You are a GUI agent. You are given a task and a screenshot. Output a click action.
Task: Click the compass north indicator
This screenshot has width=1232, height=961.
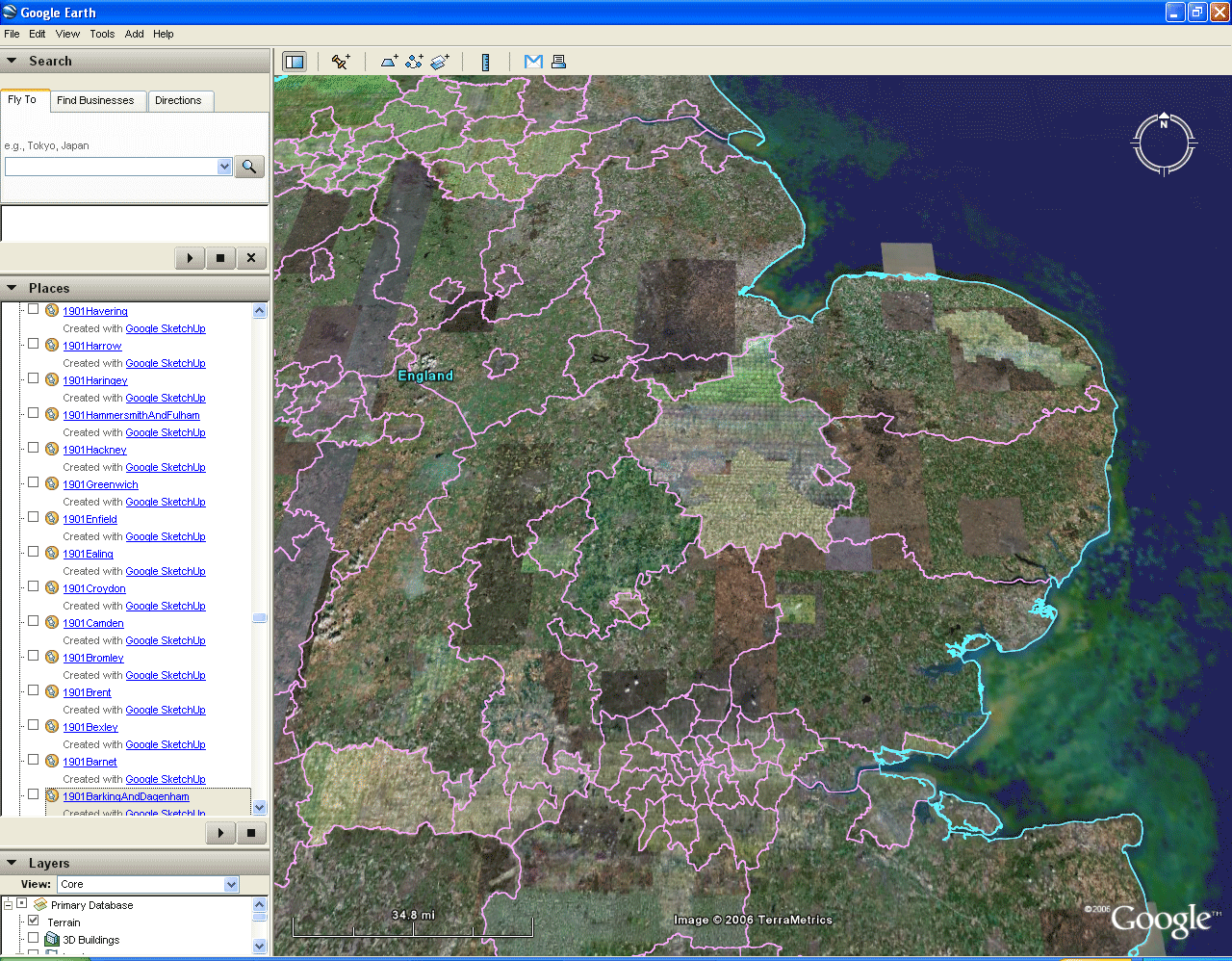[x=1164, y=122]
